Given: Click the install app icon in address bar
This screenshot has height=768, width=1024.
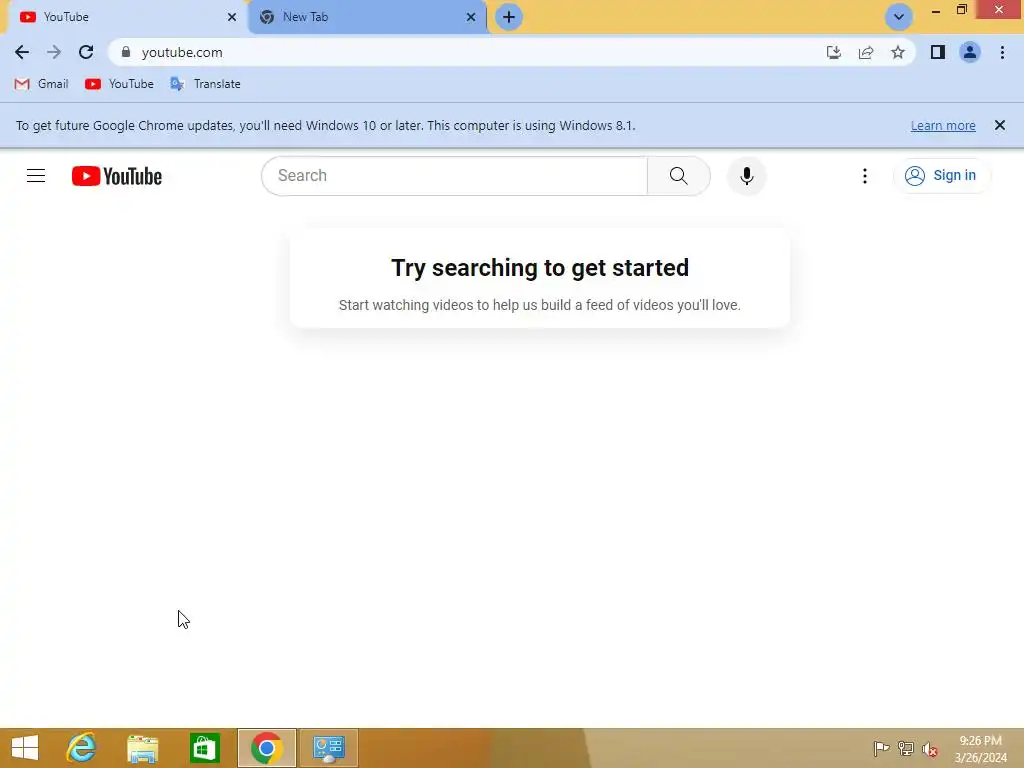Looking at the screenshot, I should coord(833,52).
